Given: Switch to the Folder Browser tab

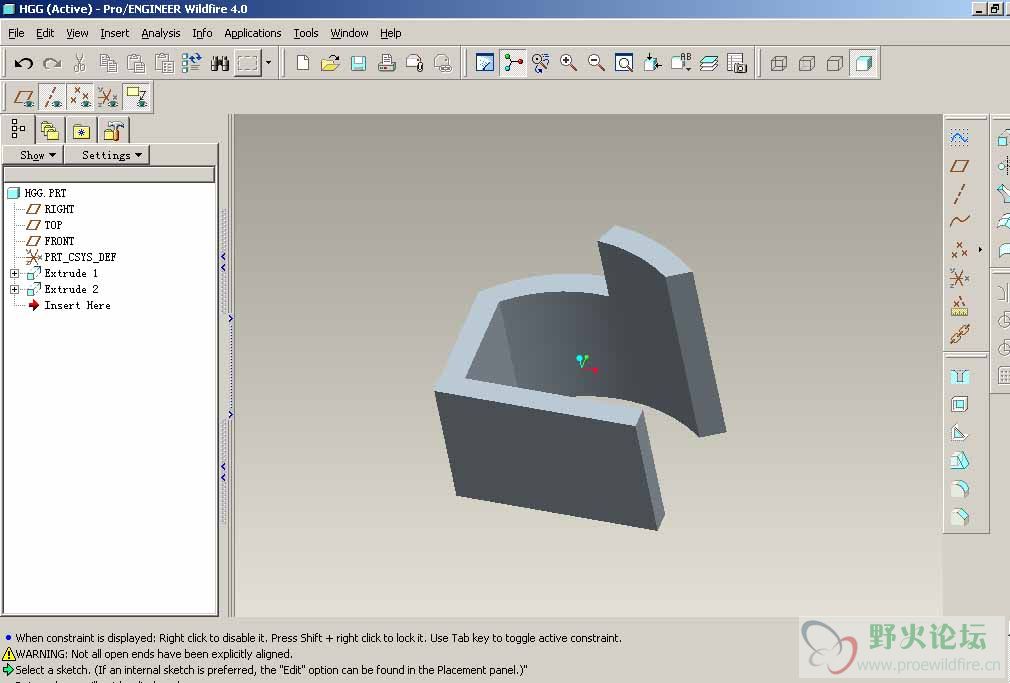Looking at the screenshot, I should click(50, 131).
